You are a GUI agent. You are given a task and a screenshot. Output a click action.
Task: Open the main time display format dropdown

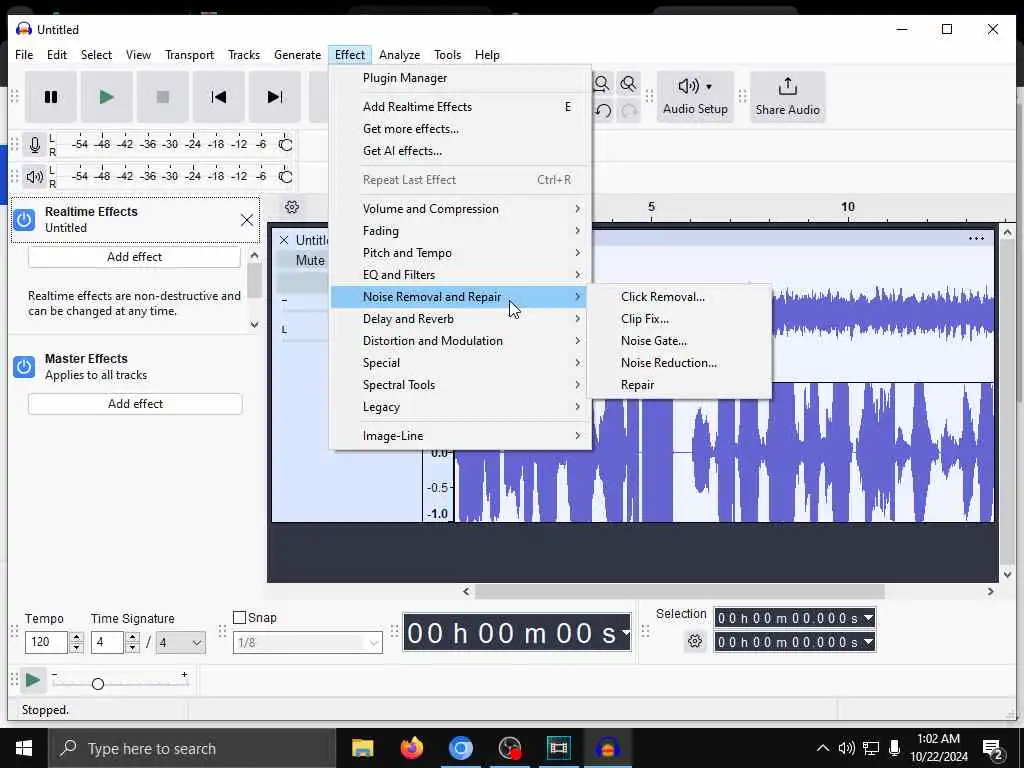(626, 632)
